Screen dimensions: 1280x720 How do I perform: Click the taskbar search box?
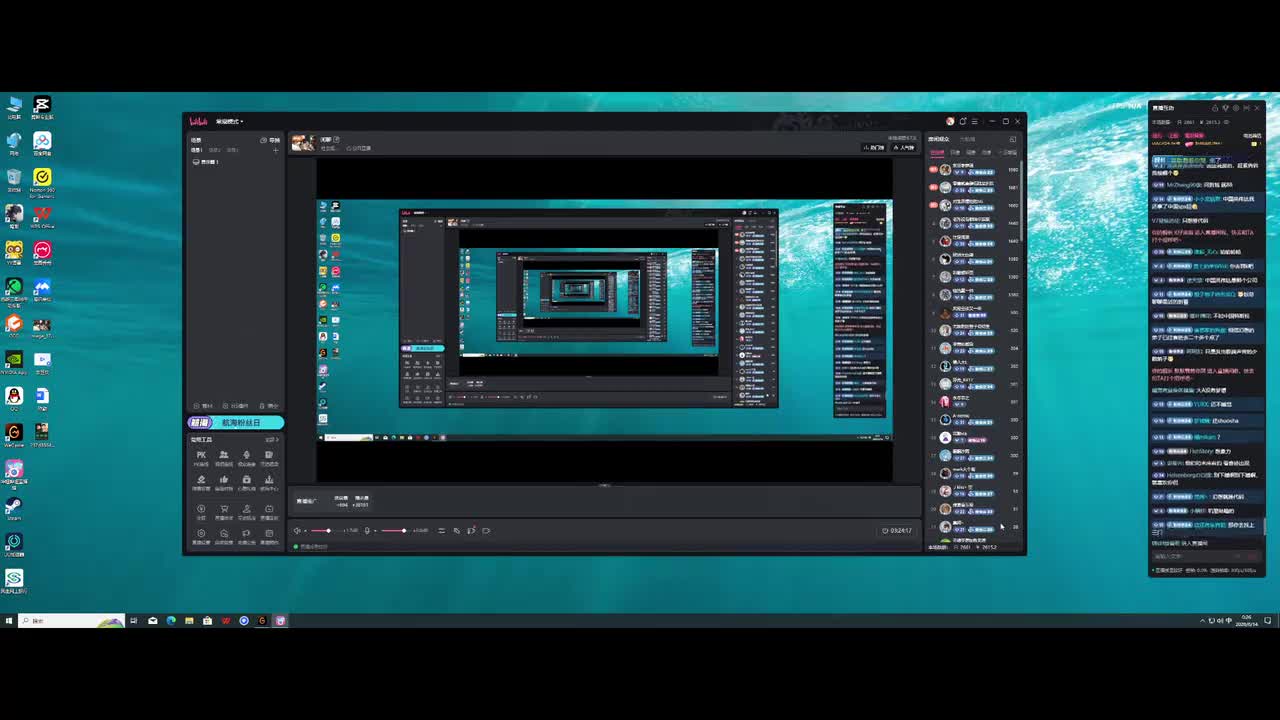click(x=72, y=621)
